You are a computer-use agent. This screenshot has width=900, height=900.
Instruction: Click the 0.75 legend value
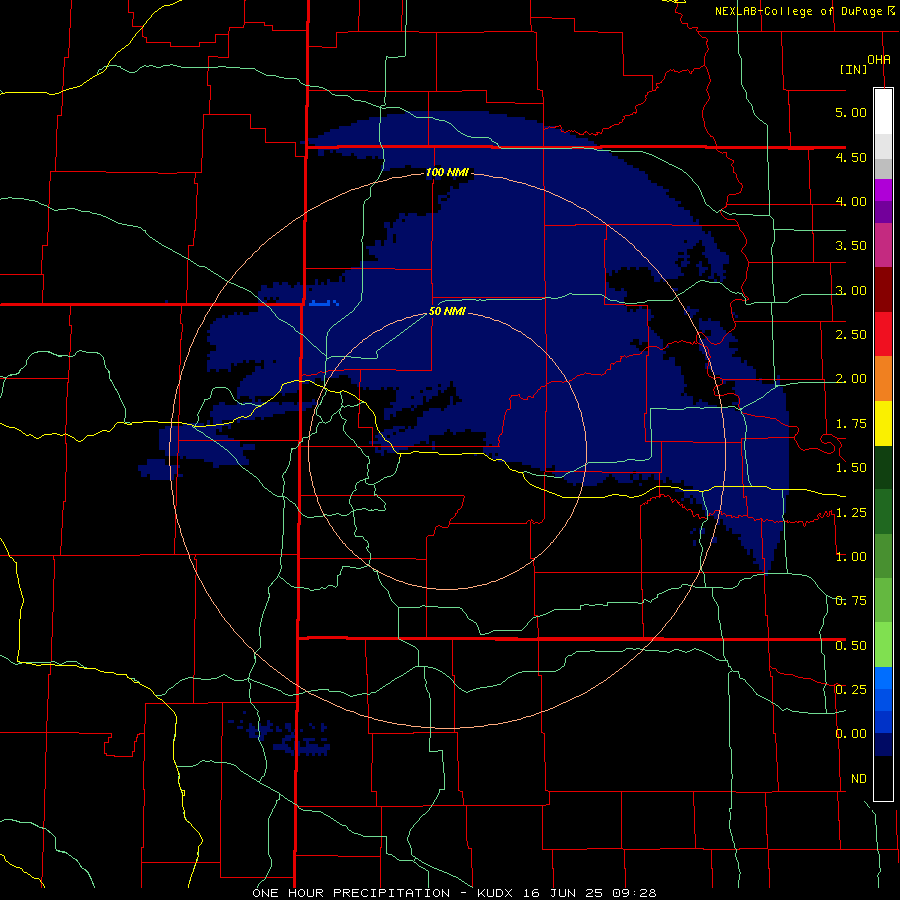tap(851, 601)
